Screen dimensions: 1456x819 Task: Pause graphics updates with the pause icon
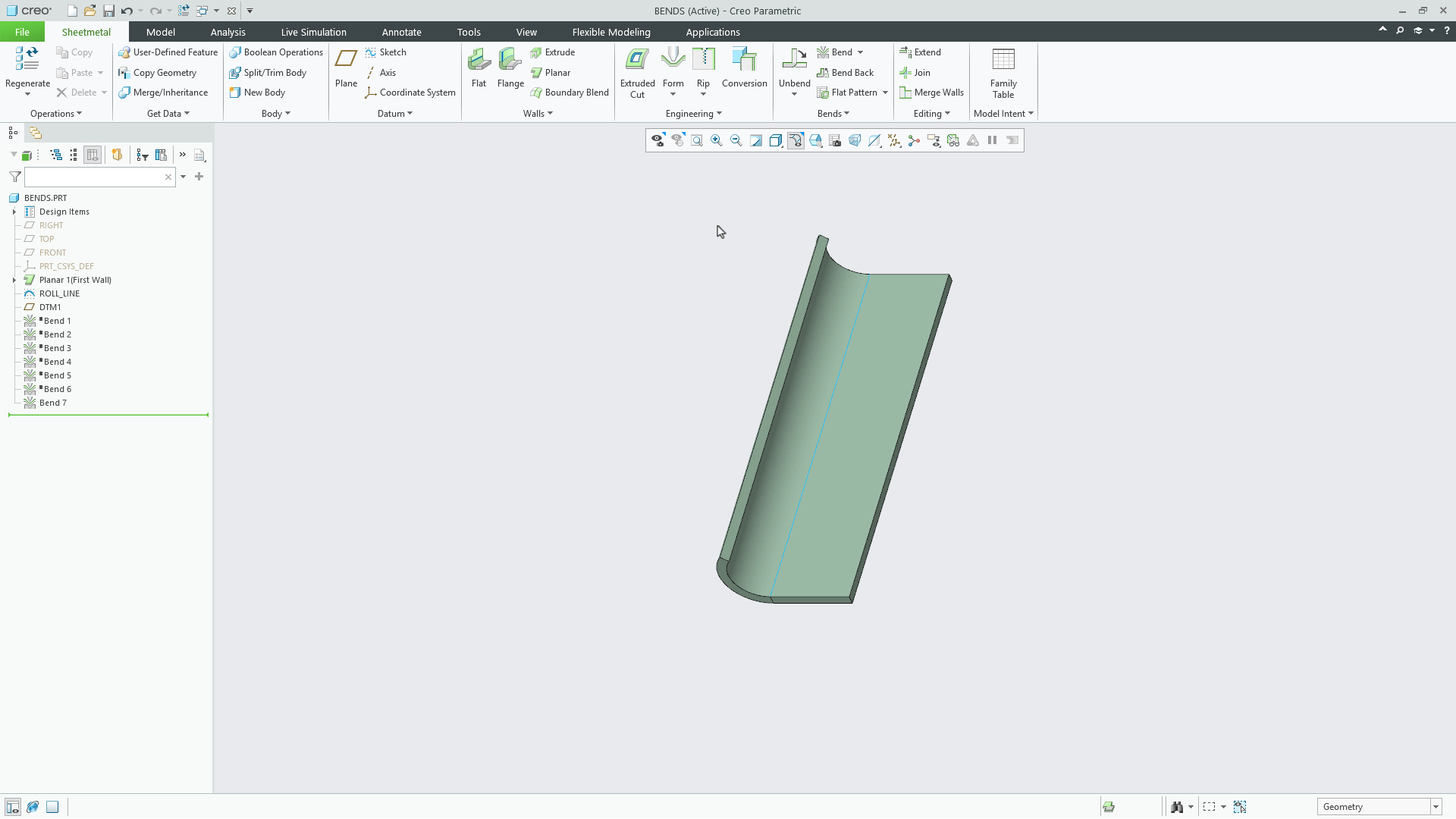(x=992, y=140)
